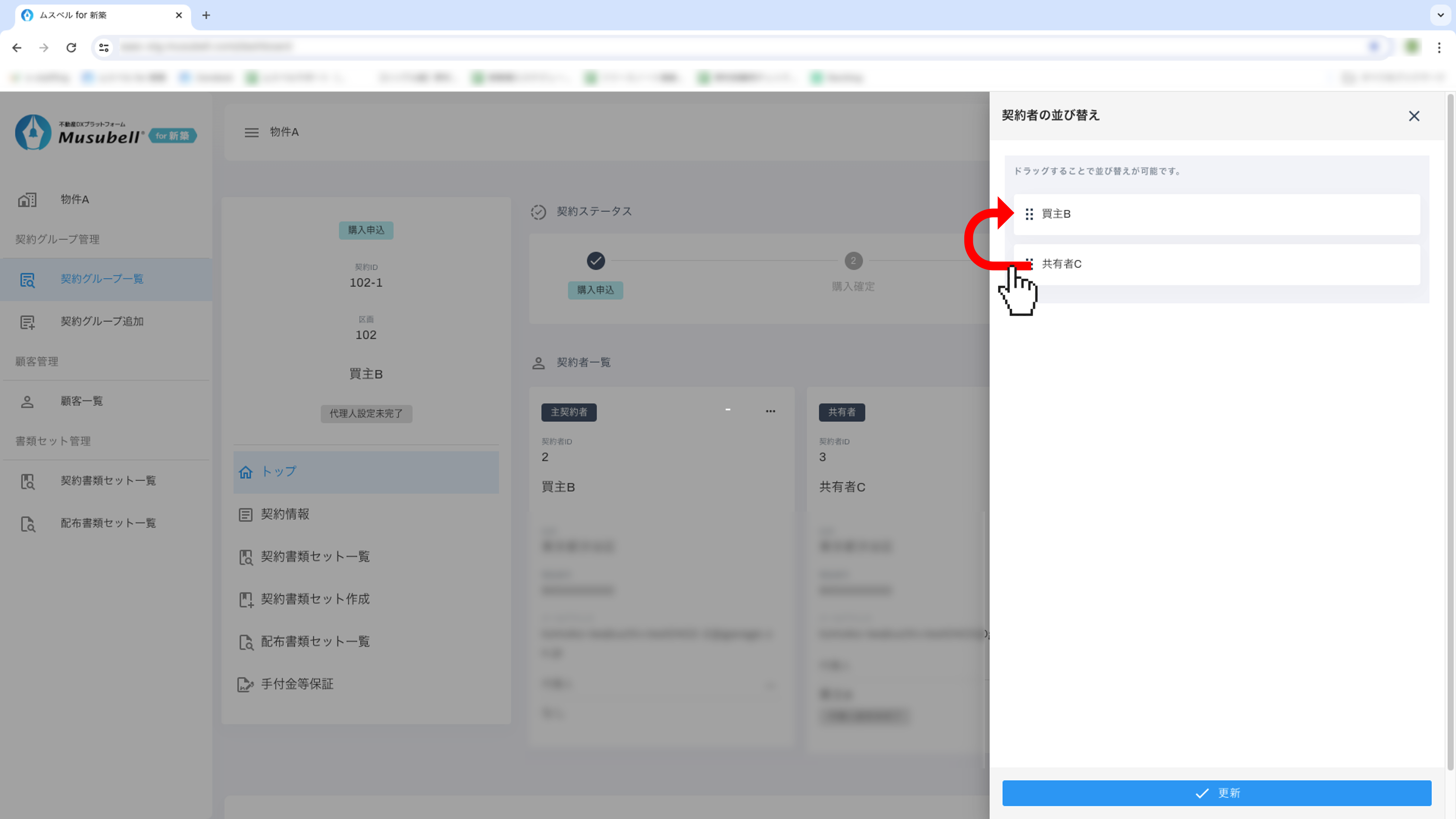The image size is (1456, 819).
Task: Open the three-dot menu on the 主契約者 card
Action: [x=770, y=411]
